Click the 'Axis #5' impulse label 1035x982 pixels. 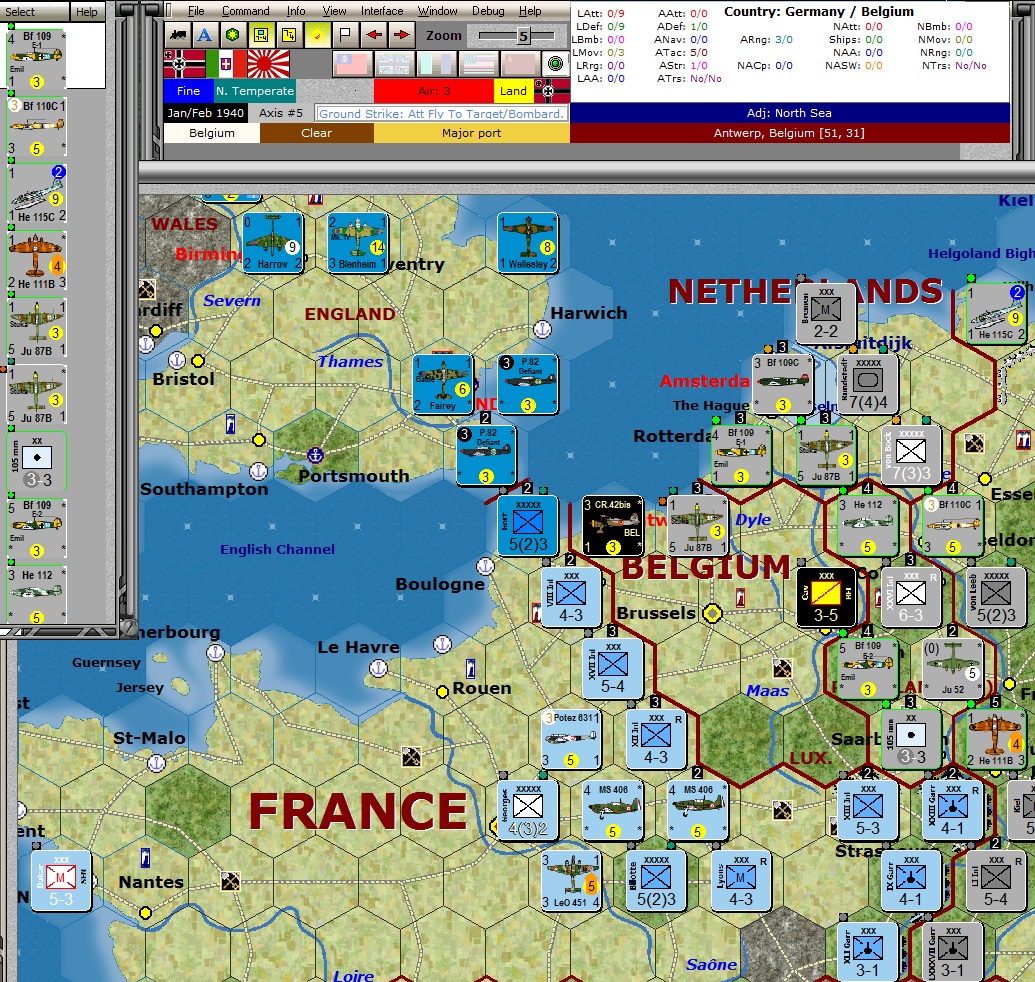click(281, 113)
